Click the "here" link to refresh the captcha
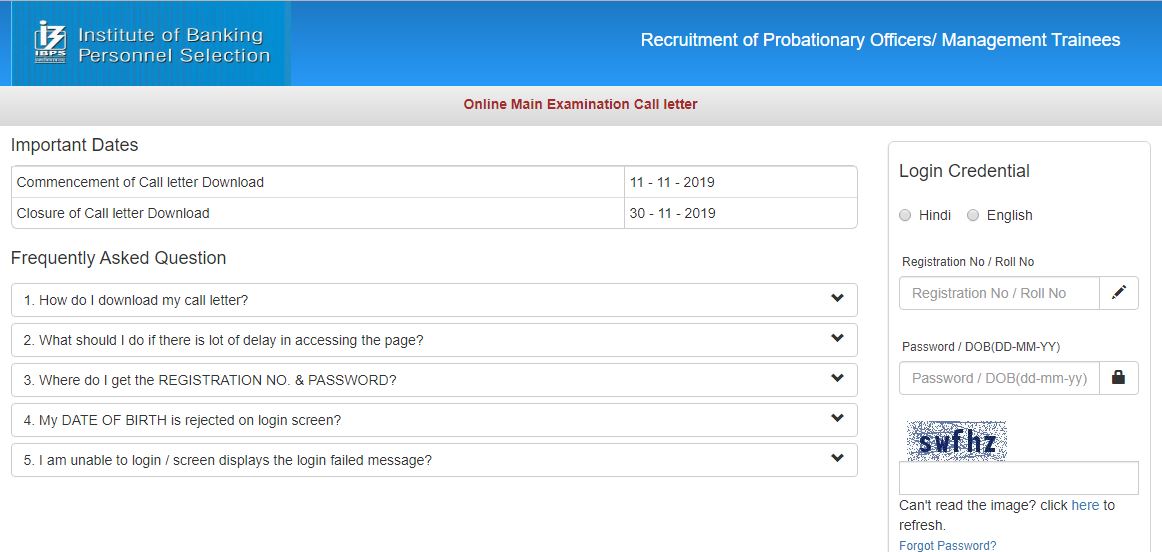 pos(1085,505)
